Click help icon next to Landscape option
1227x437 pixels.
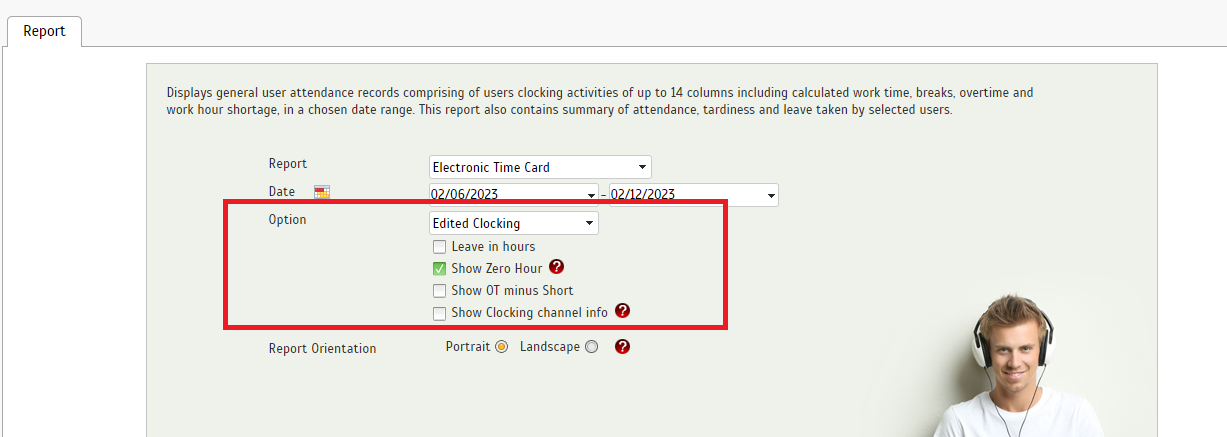[622, 347]
